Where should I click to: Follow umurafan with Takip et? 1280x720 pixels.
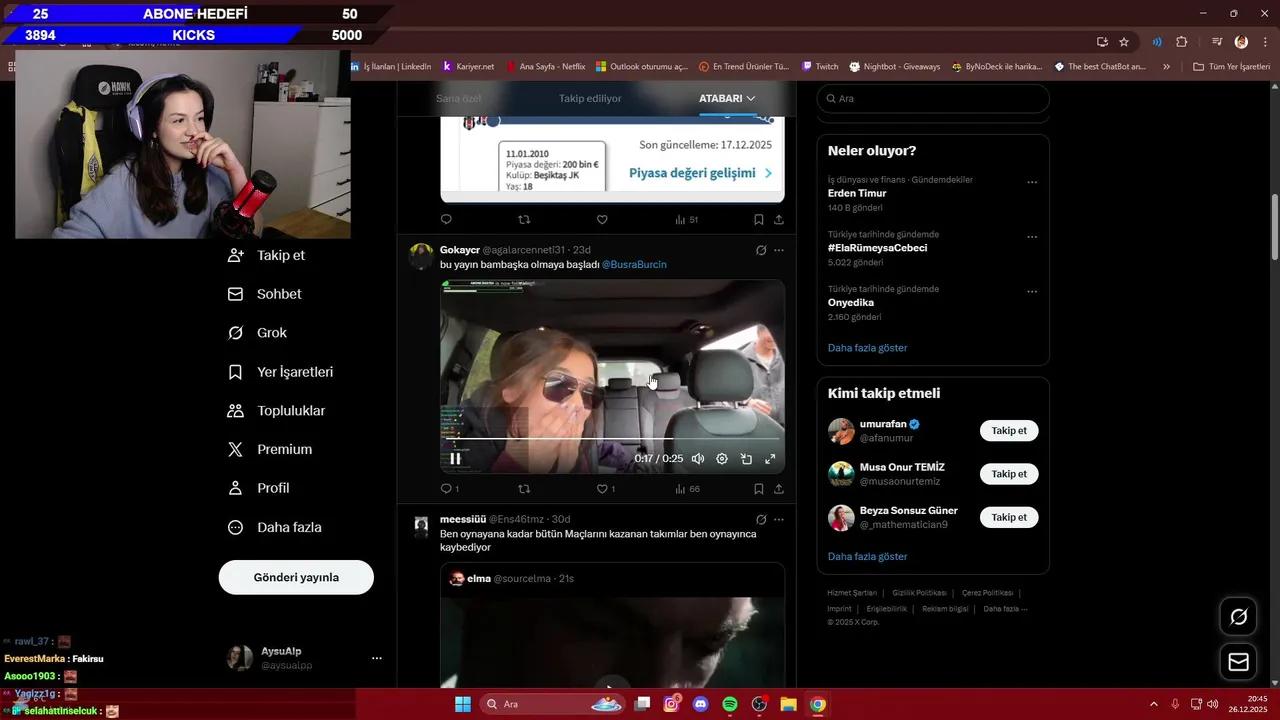[1009, 431]
